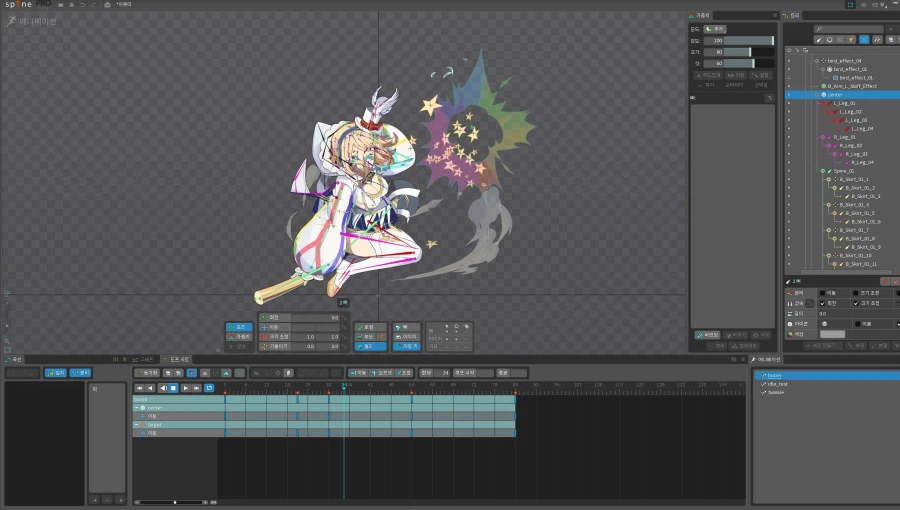Image resolution: width=900 pixels, height=510 pixels.
Task: Toggle visibility of bird_effect_01 attachment
Action: point(788,77)
